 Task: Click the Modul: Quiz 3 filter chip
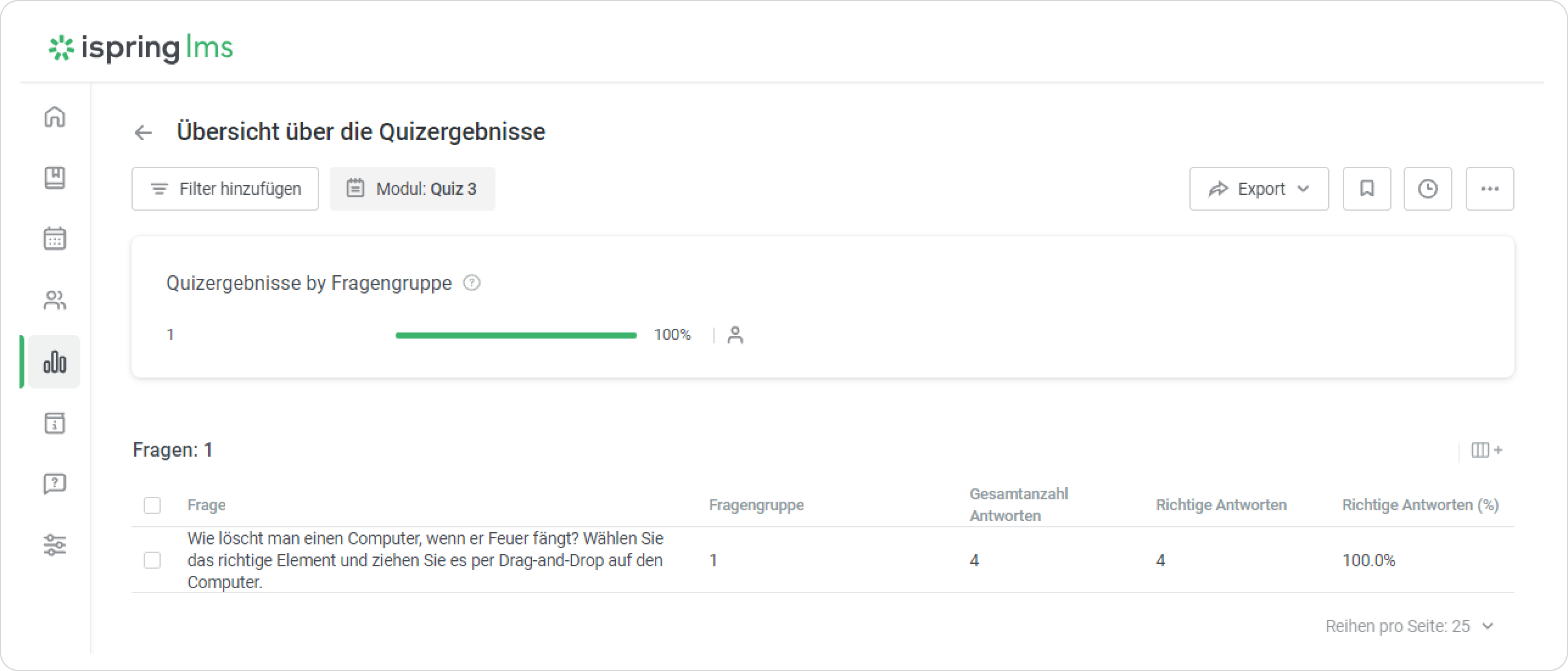point(413,189)
